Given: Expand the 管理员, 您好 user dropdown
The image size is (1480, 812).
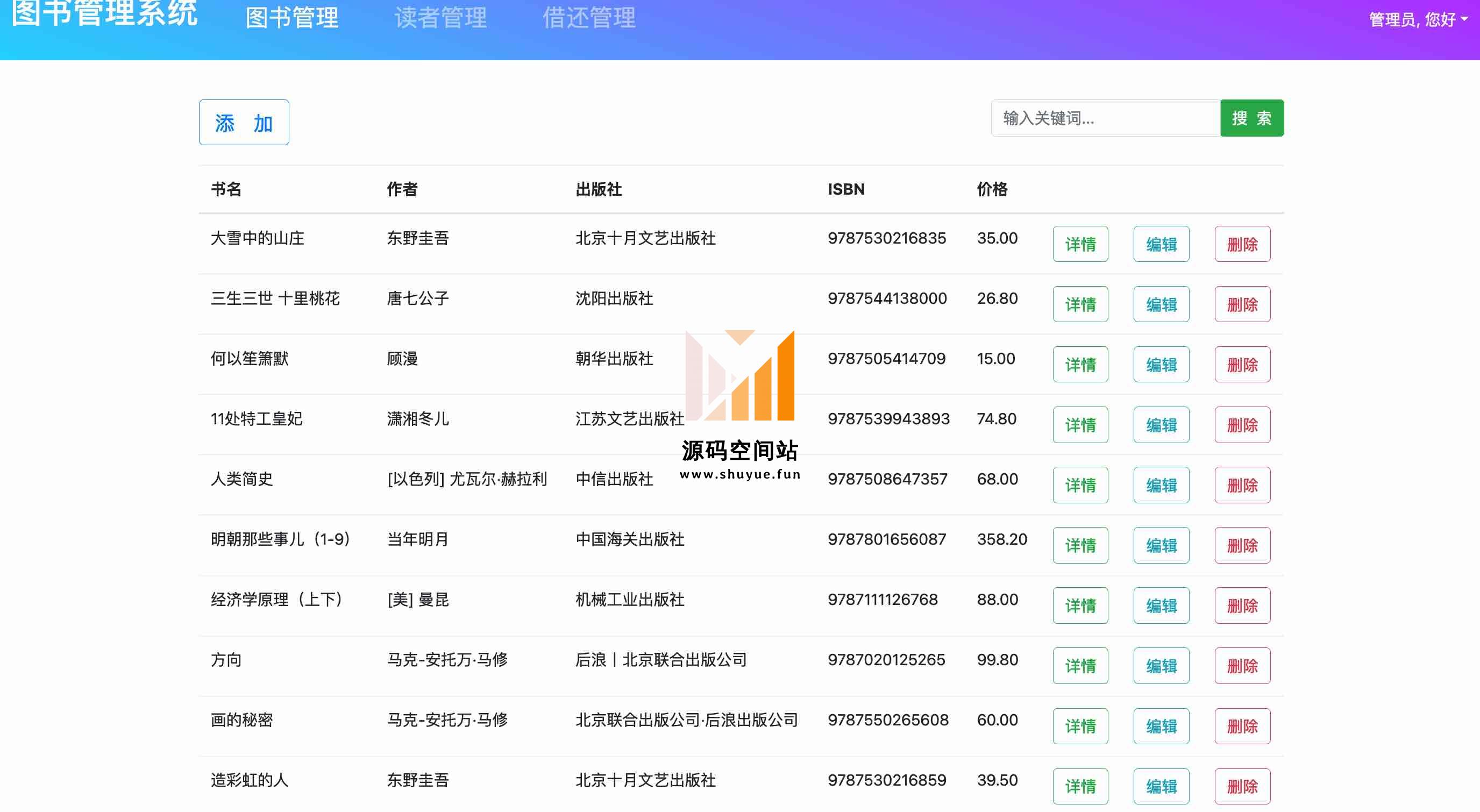Looking at the screenshot, I should tap(1419, 19).
